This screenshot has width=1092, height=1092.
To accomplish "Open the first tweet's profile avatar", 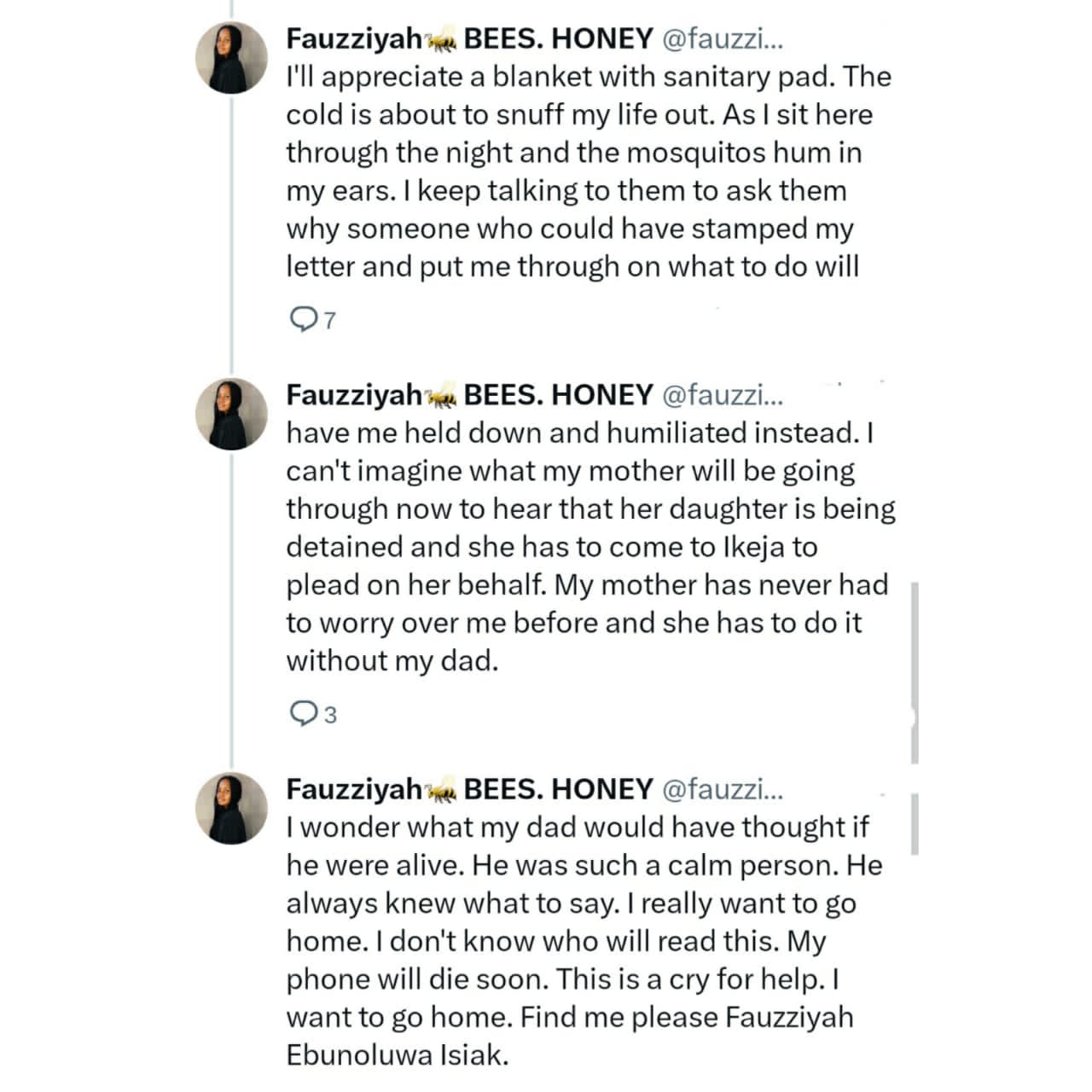I will pyautogui.click(x=232, y=57).
